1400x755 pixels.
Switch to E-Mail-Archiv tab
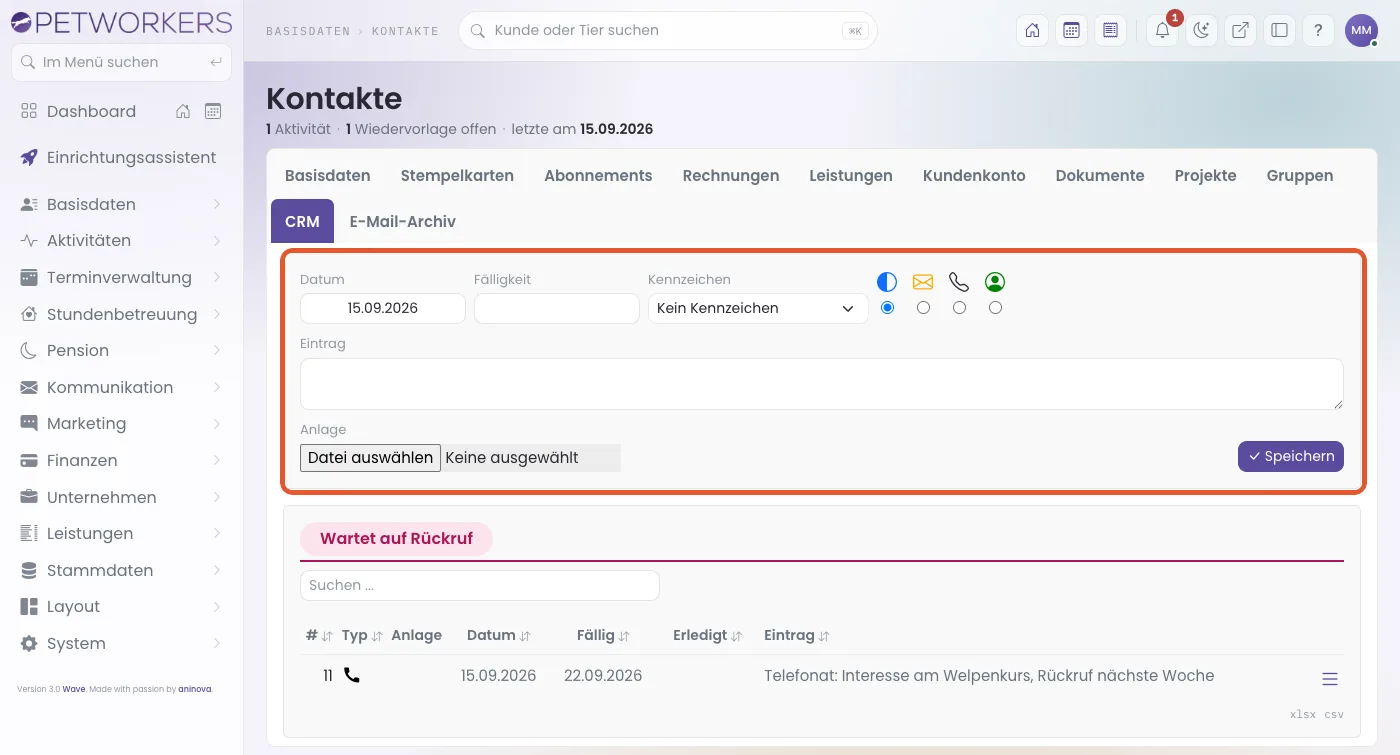[403, 221]
